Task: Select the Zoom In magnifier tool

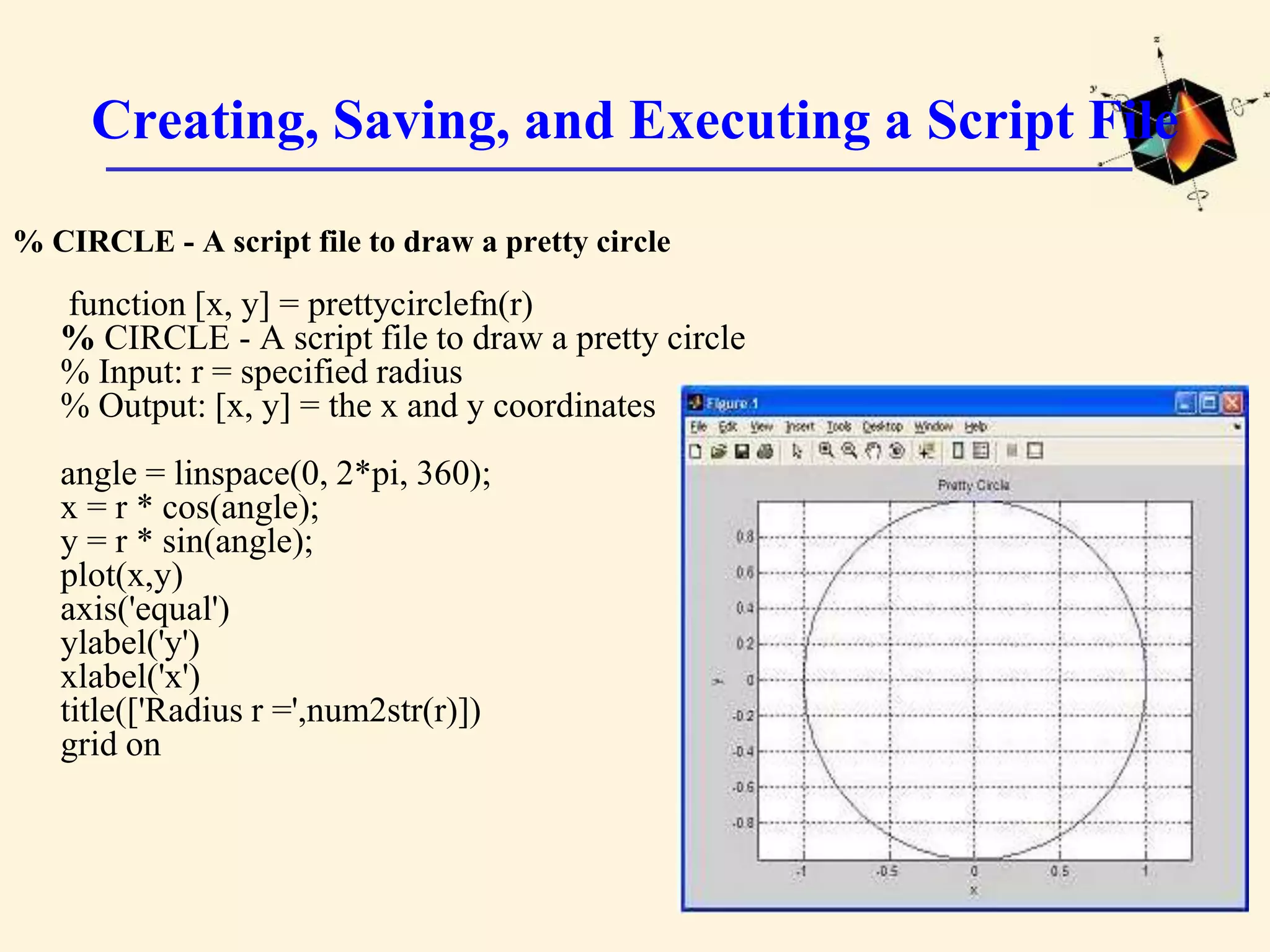Action: (826, 451)
